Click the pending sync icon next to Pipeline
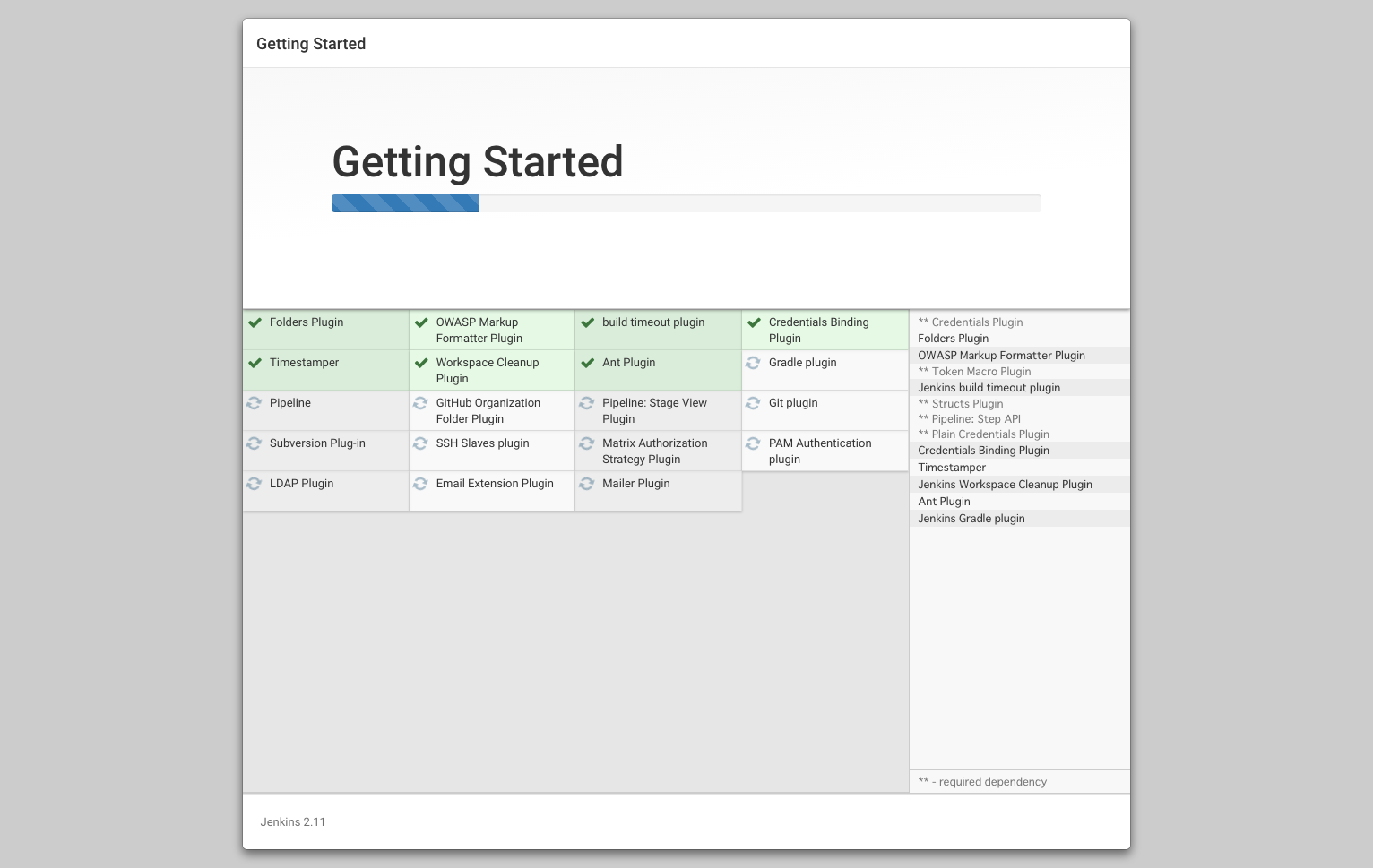1373x868 pixels. click(x=255, y=403)
